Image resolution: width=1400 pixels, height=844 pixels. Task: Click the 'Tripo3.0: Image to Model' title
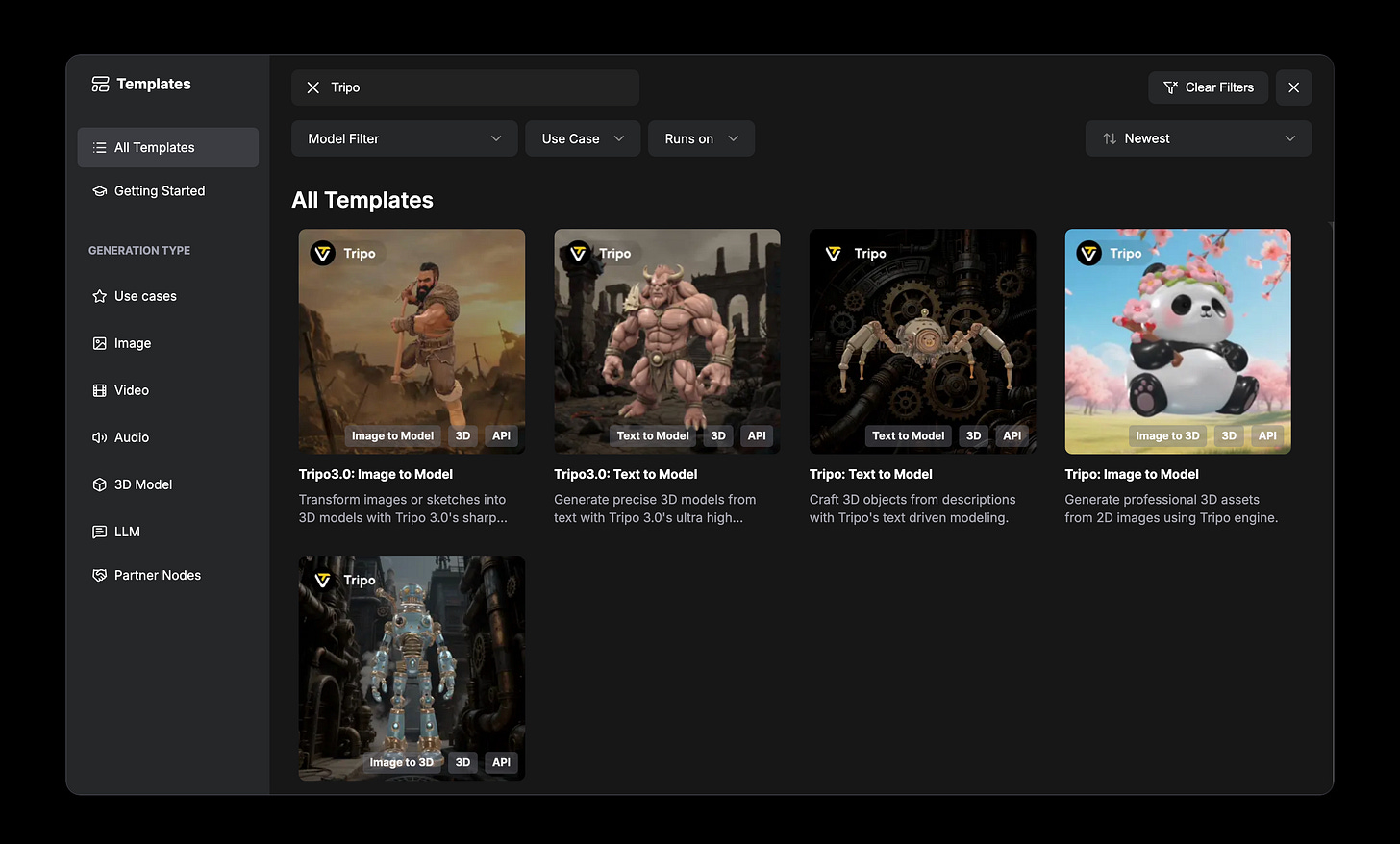376,475
